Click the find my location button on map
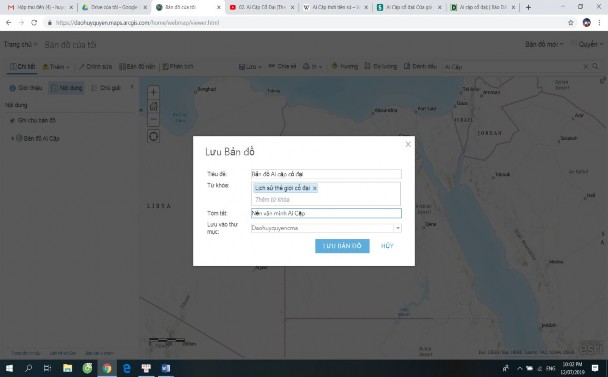The height and width of the screenshot is (377, 608). 153,136
